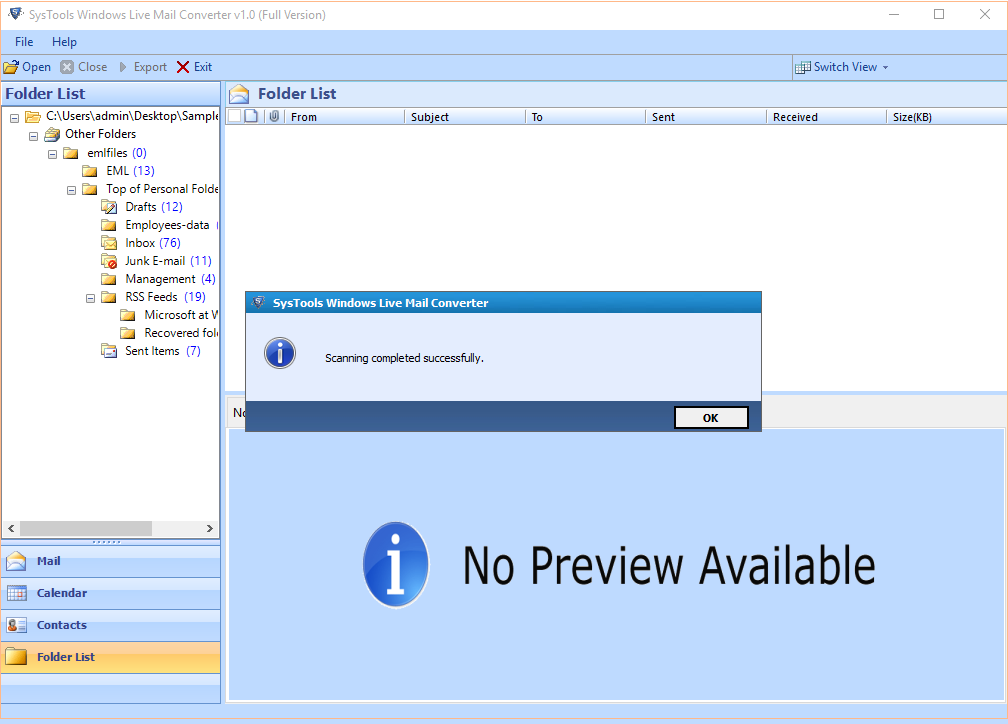Click the Mail envelope icon in navigation pane
The width and height of the screenshot is (1008, 724).
(16, 561)
